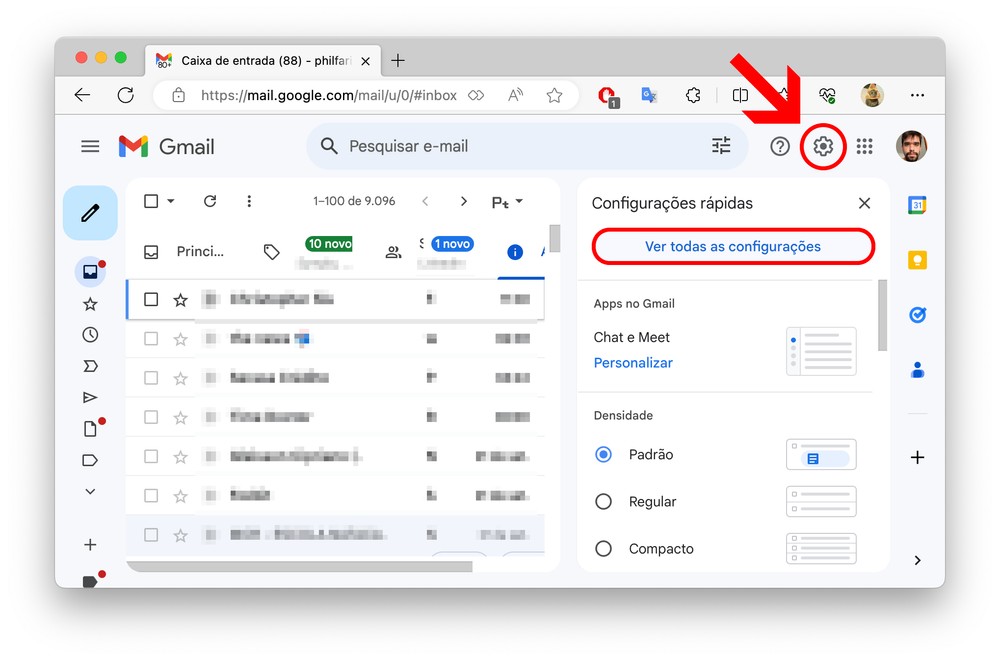Click the refresh inbox icon
This screenshot has width=1000, height=660.
point(210,201)
